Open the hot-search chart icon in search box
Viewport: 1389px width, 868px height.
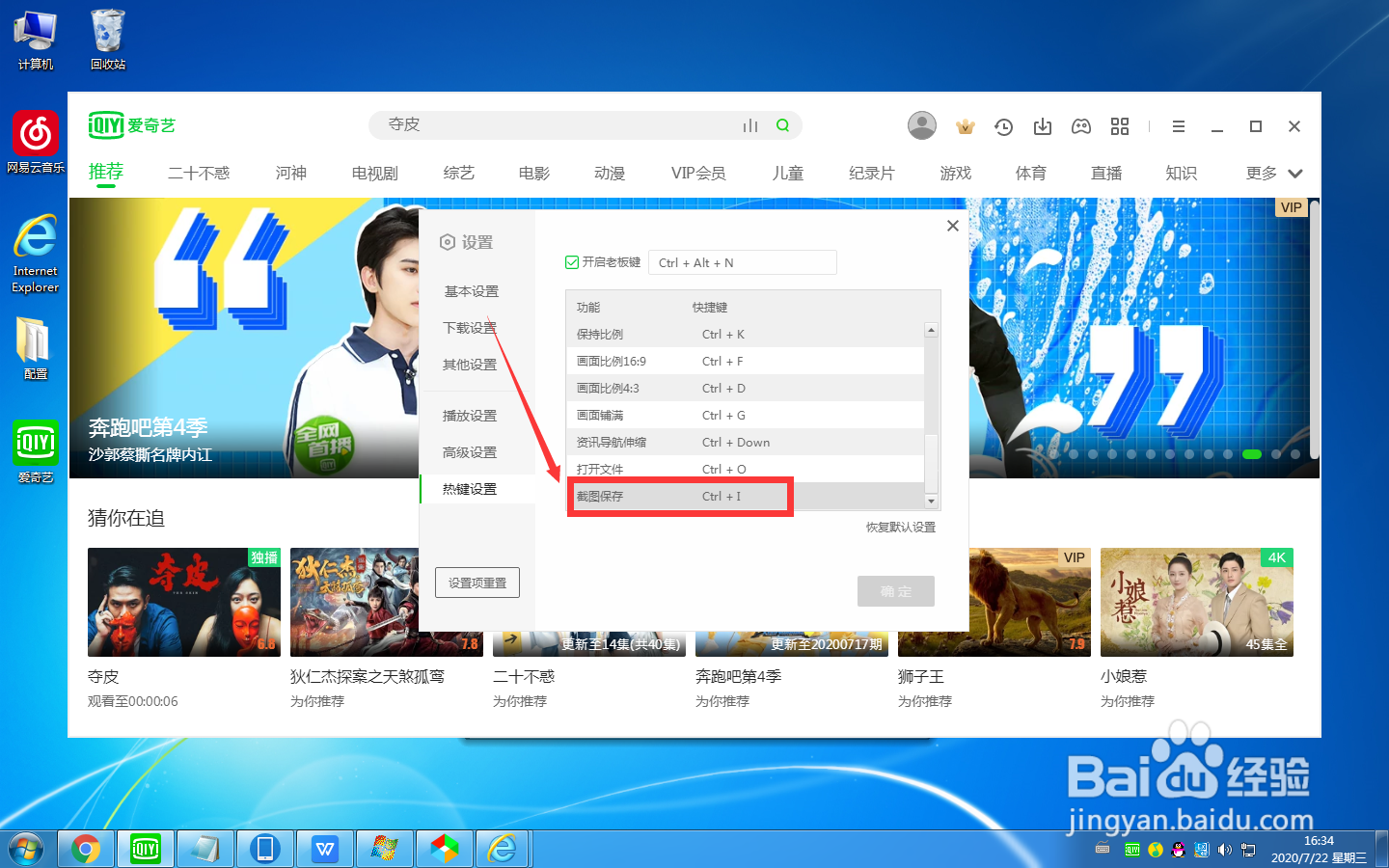pos(750,125)
